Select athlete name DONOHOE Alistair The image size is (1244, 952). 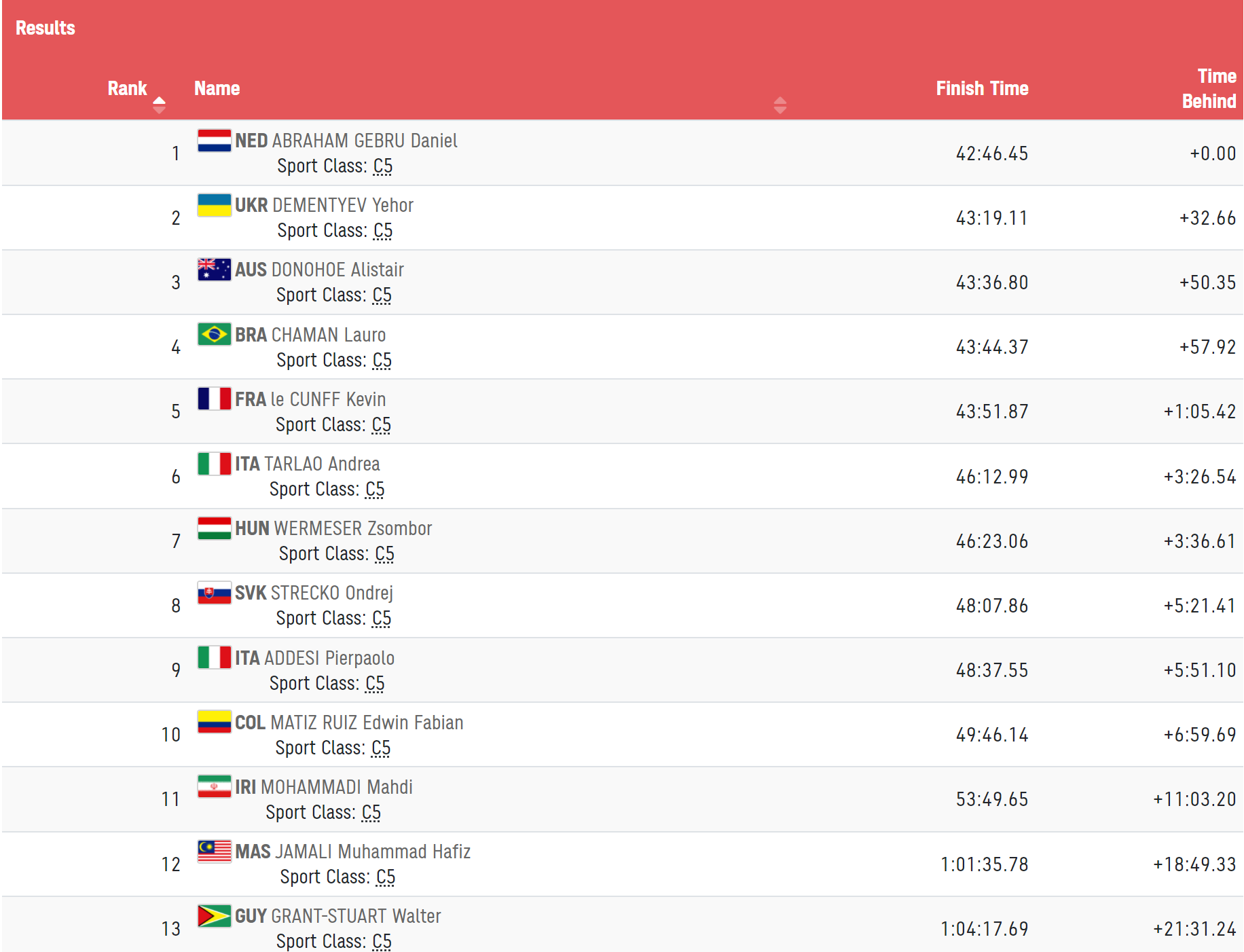pos(337,270)
